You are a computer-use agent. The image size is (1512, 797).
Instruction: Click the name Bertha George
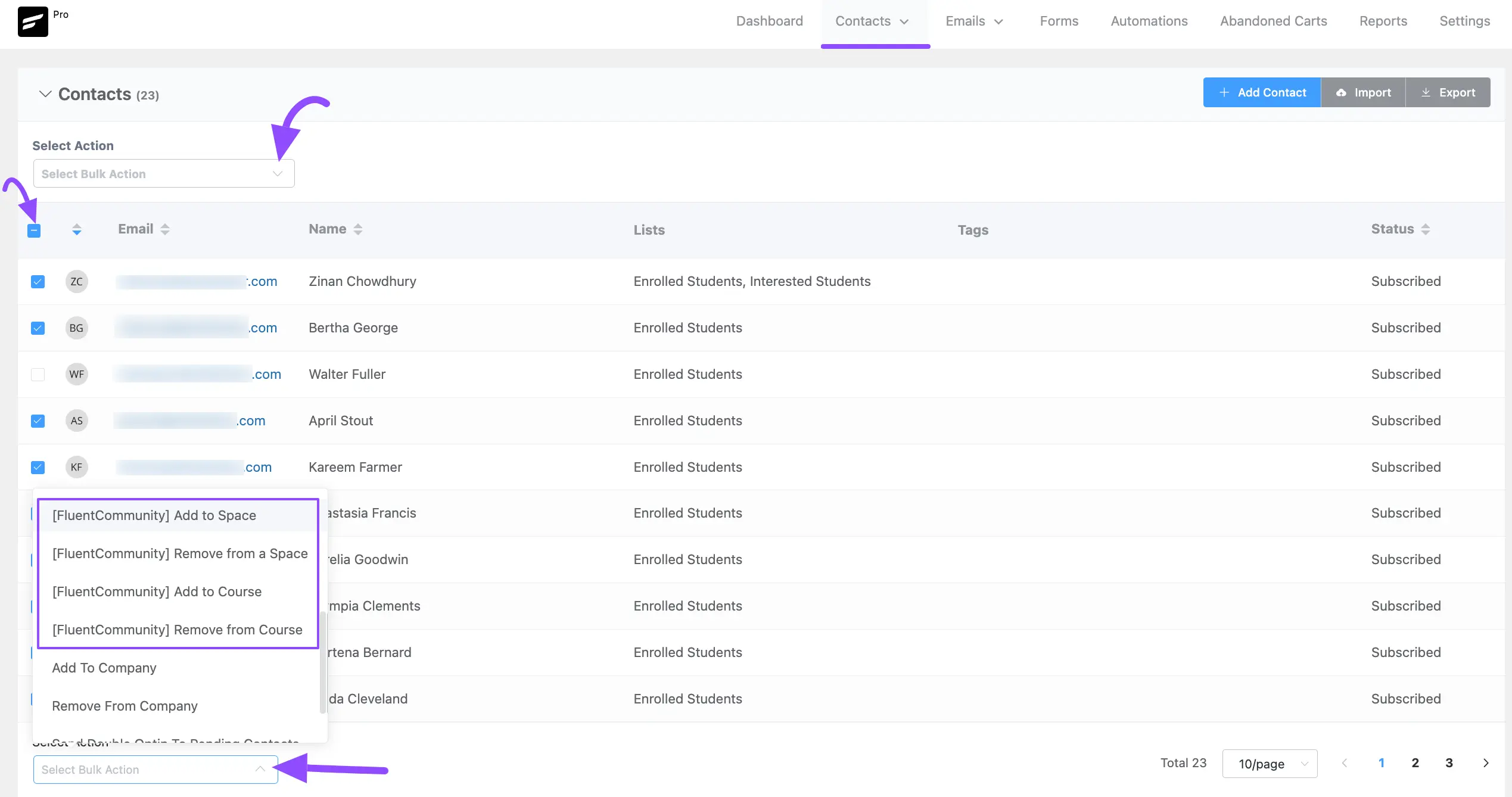[x=353, y=328]
